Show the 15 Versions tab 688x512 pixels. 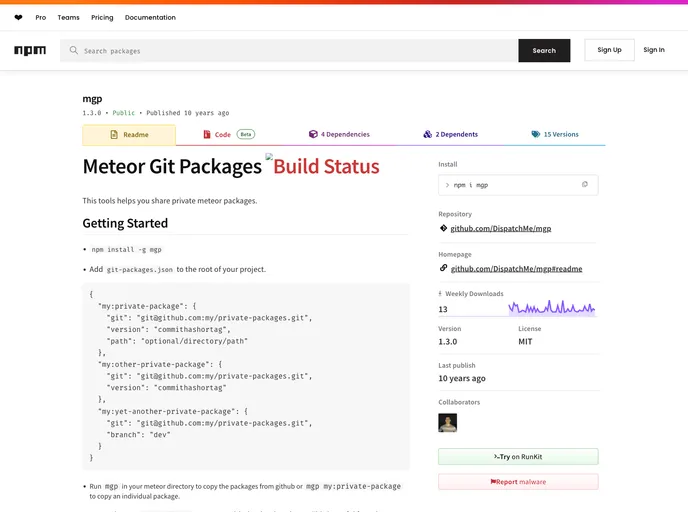pos(554,134)
